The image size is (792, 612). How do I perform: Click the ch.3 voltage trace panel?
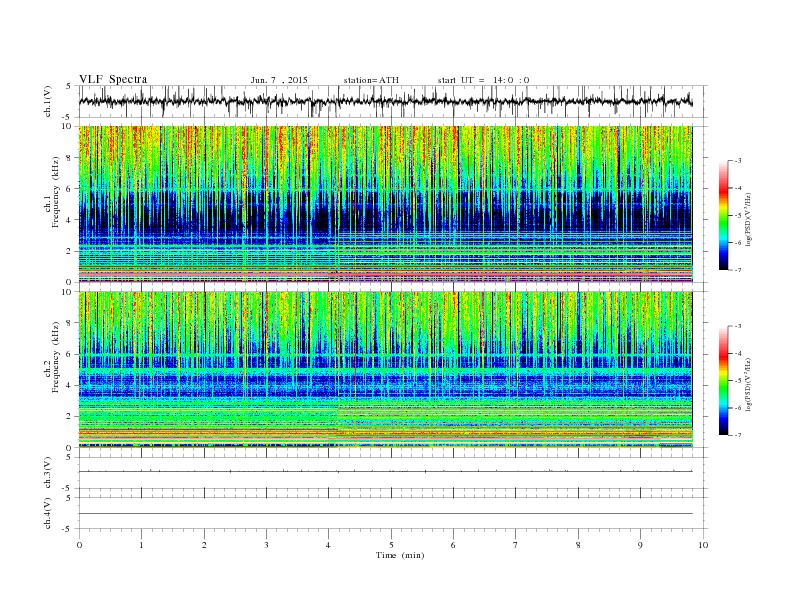tap(393, 473)
